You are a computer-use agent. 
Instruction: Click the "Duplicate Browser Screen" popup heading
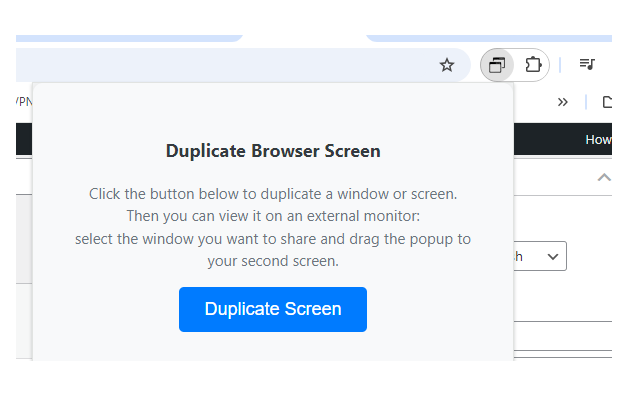coord(273,152)
